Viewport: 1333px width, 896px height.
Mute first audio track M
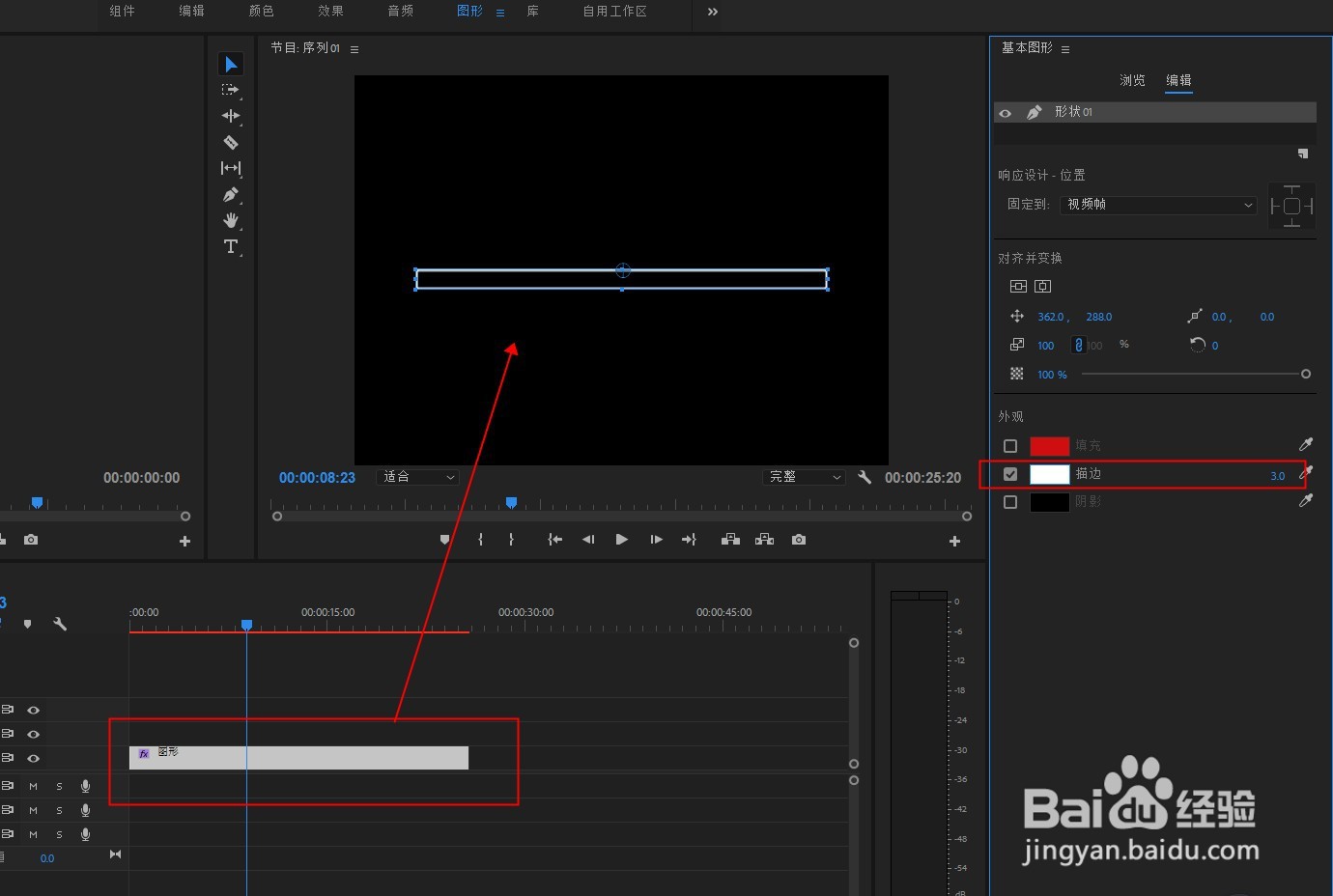(x=33, y=786)
